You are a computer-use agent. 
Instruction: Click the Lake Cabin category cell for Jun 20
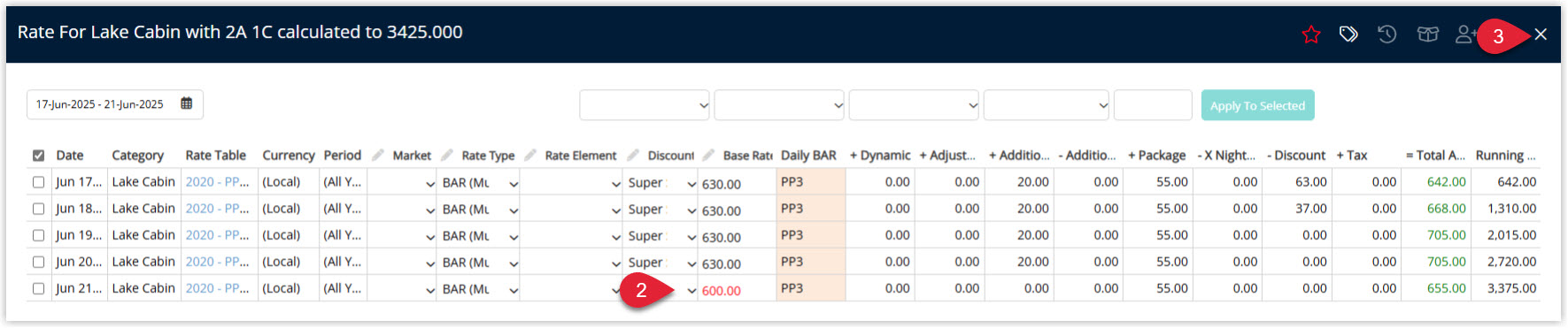coord(143,262)
